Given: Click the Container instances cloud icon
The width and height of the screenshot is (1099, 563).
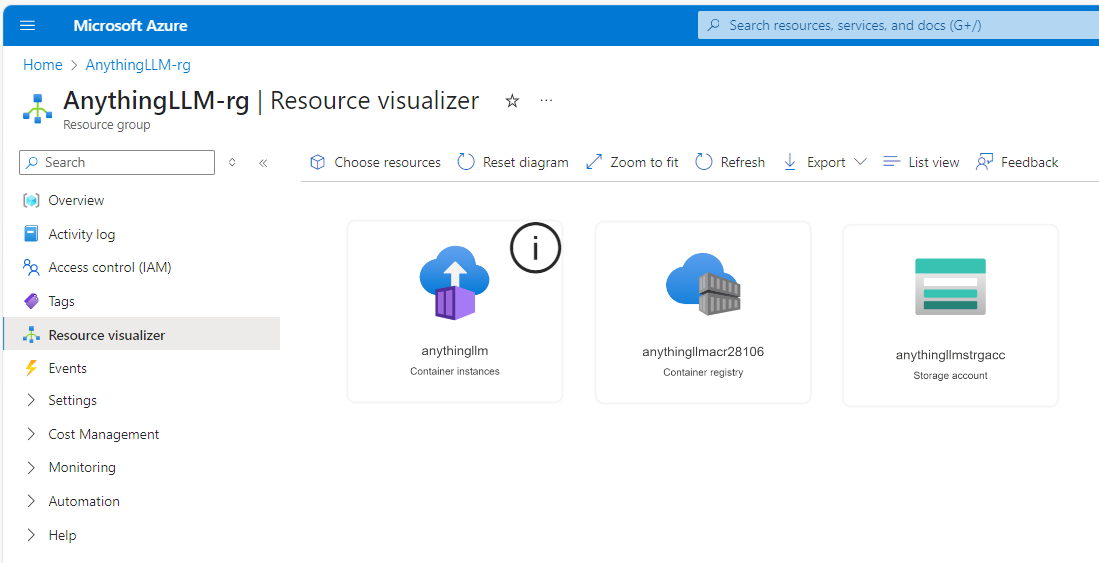Looking at the screenshot, I should pos(454,283).
